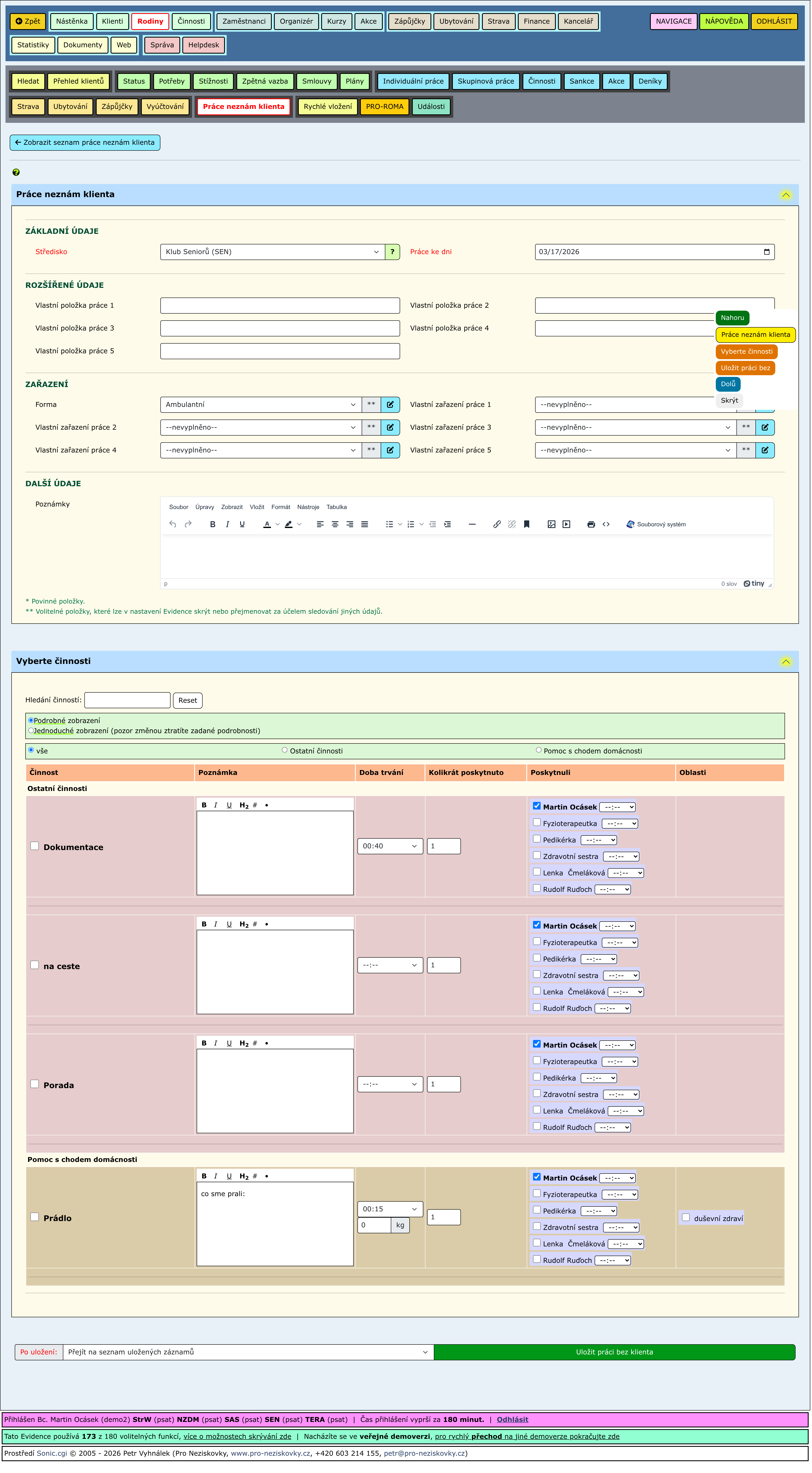Click the bookmark anchor icon

527,524
